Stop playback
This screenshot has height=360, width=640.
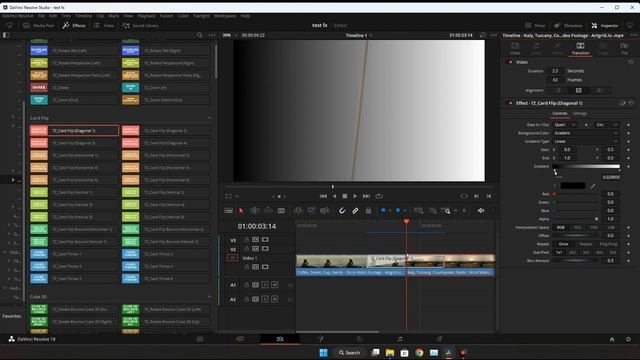344,196
